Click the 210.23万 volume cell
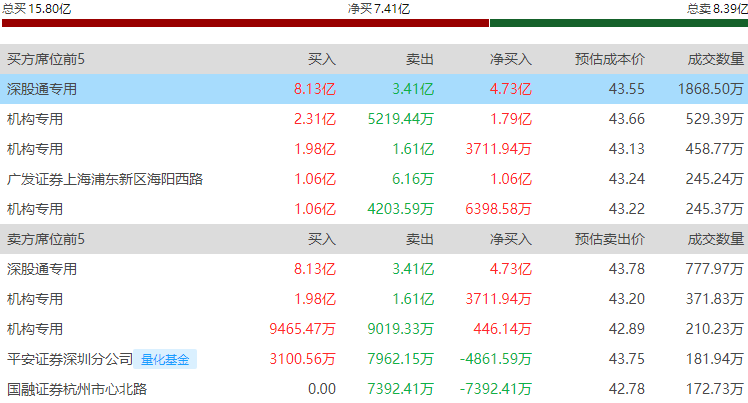 coord(715,330)
